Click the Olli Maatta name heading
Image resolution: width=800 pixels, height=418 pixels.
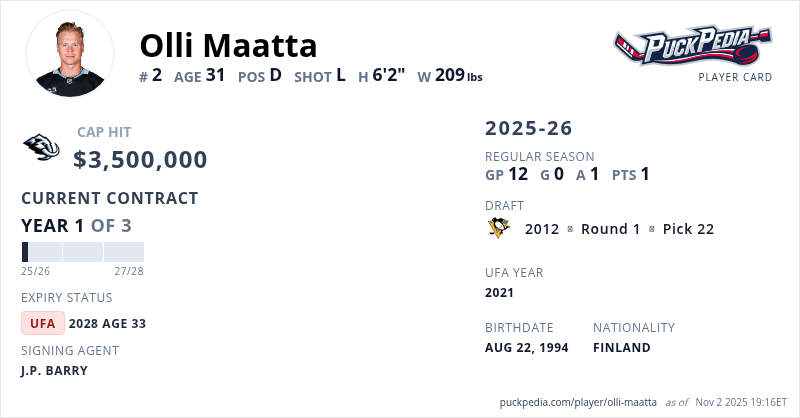[228, 45]
